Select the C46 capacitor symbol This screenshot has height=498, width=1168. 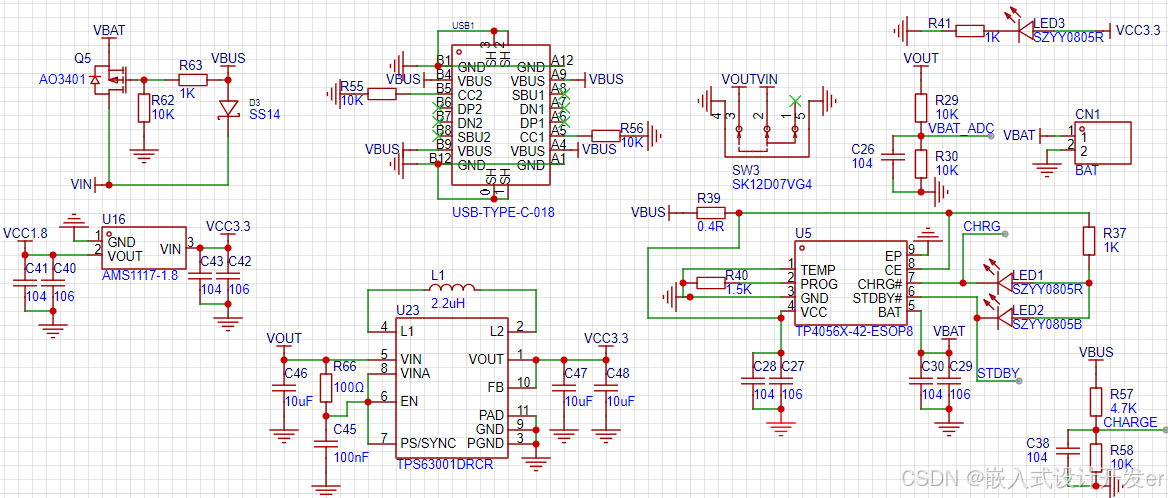tap(283, 386)
